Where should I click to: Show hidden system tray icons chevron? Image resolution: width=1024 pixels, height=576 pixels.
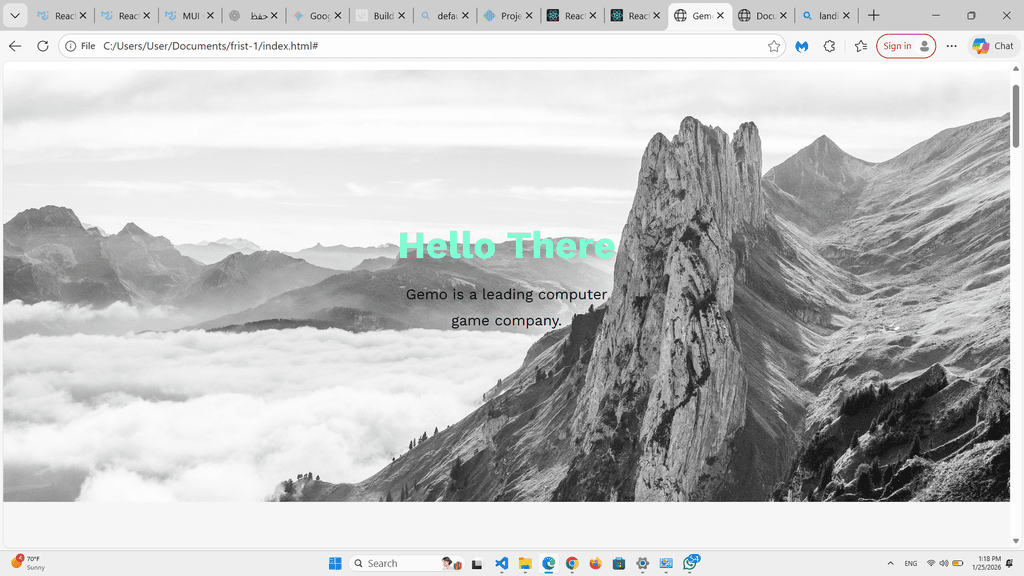(x=890, y=563)
